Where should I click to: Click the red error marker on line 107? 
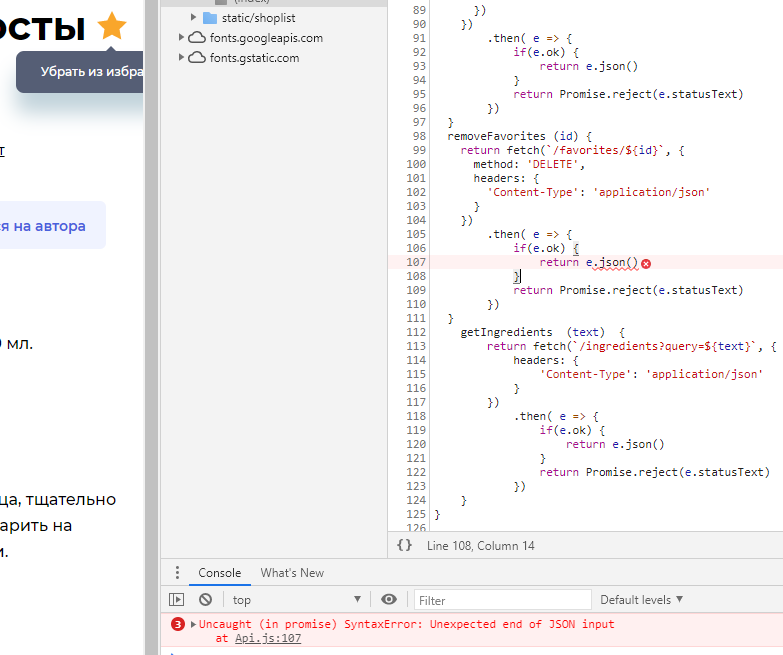point(646,264)
